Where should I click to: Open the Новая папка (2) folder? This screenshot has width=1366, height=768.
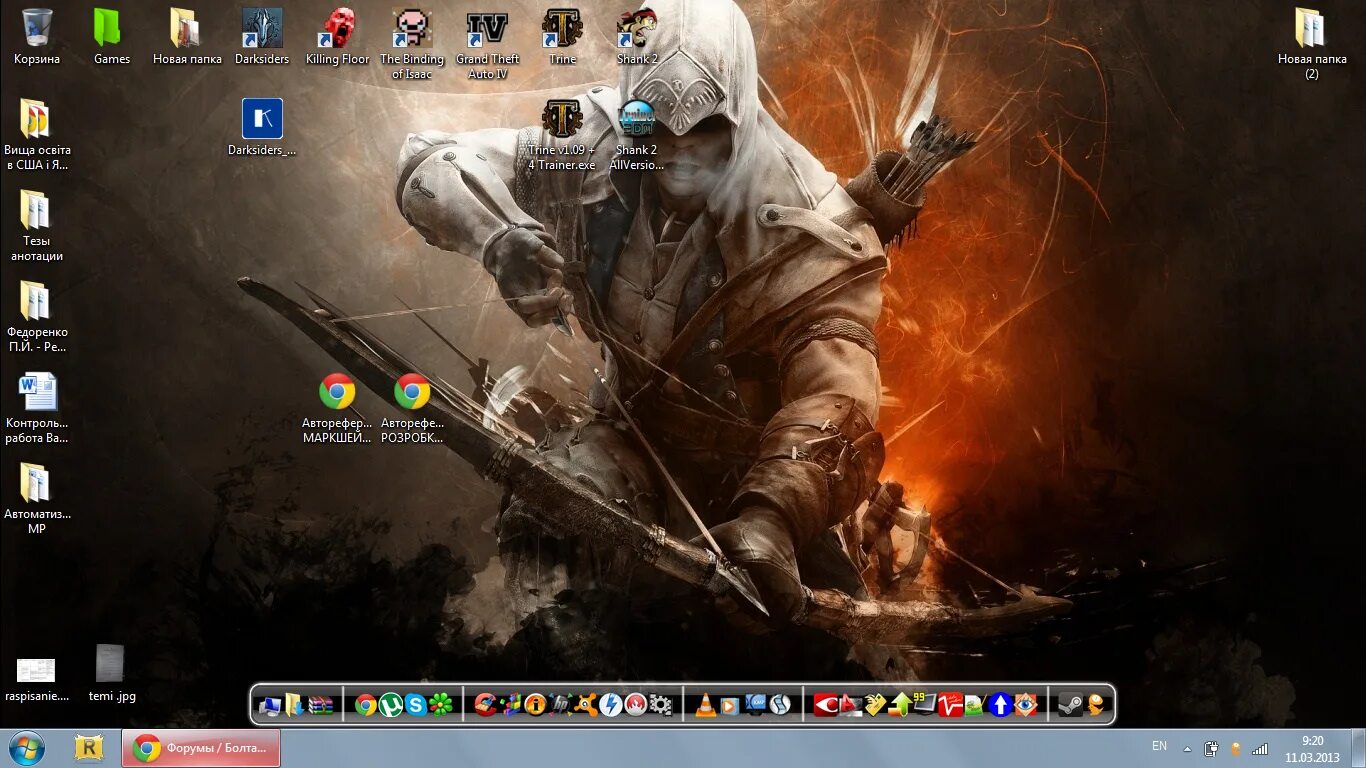(x=1311, y=43)
